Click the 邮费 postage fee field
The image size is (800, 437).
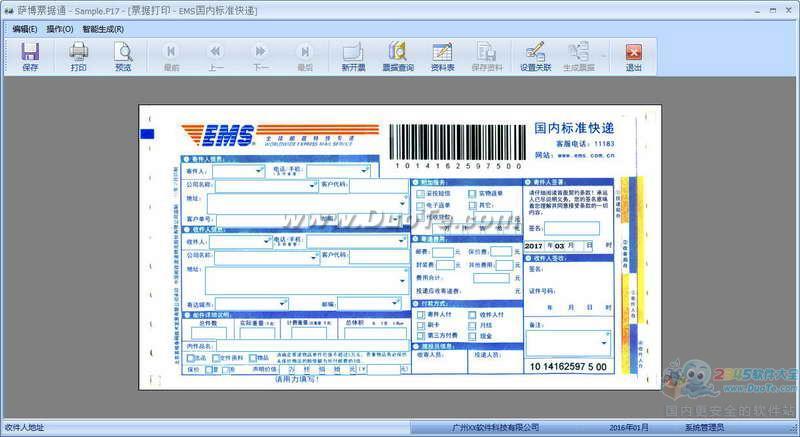point(443,252)
